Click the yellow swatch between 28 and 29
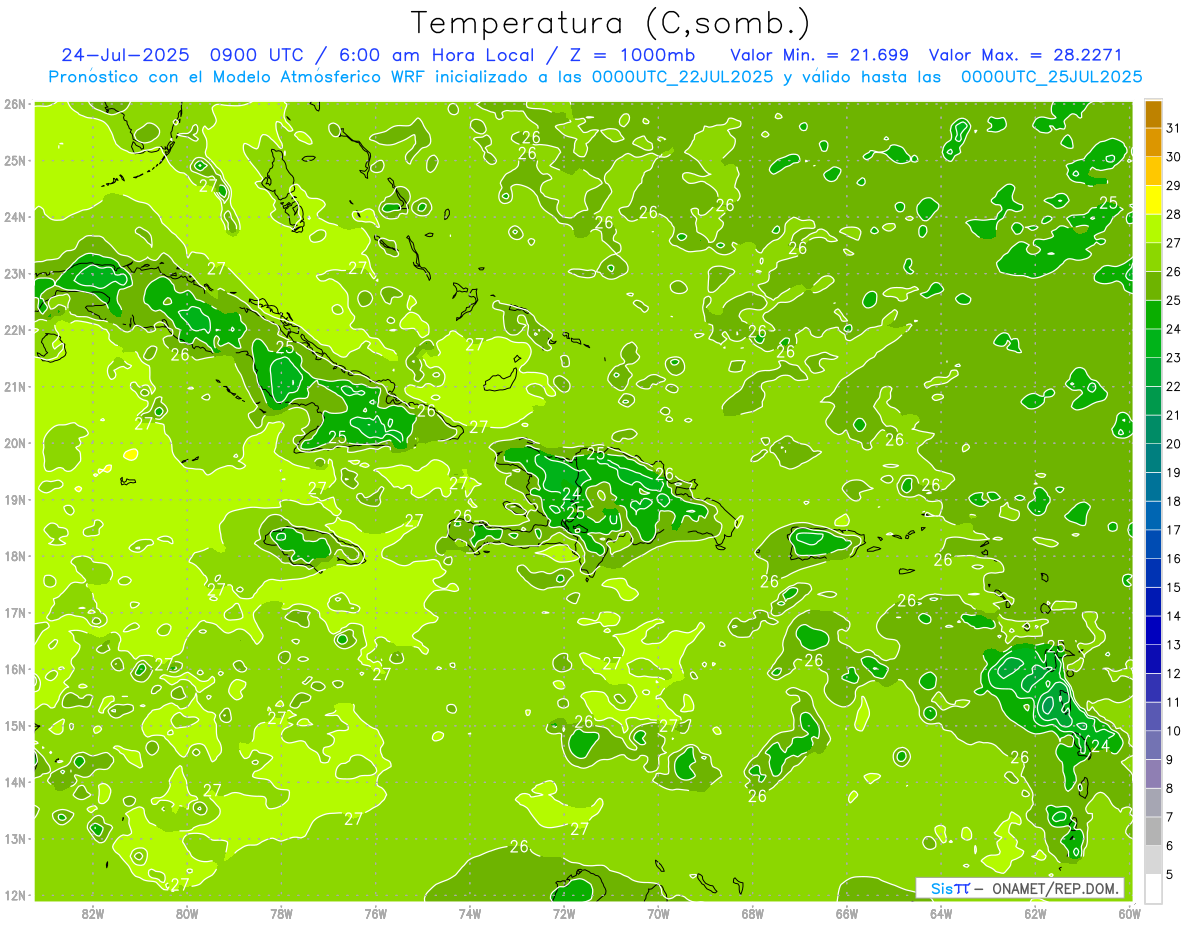Screen dimensions: 1200x927 (1153, 200)
